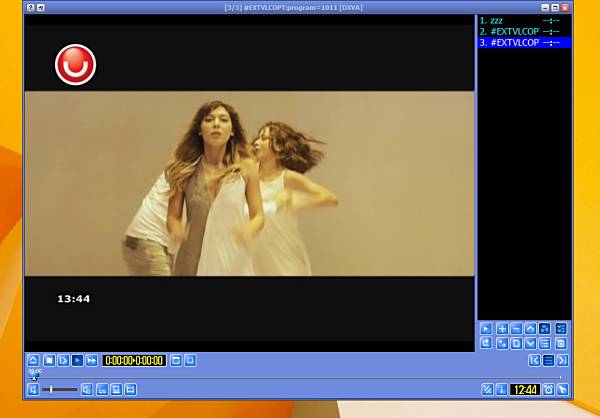Add a file to the playlist with plus
Viewport: 600px width, 418px height.
(502, 328)
